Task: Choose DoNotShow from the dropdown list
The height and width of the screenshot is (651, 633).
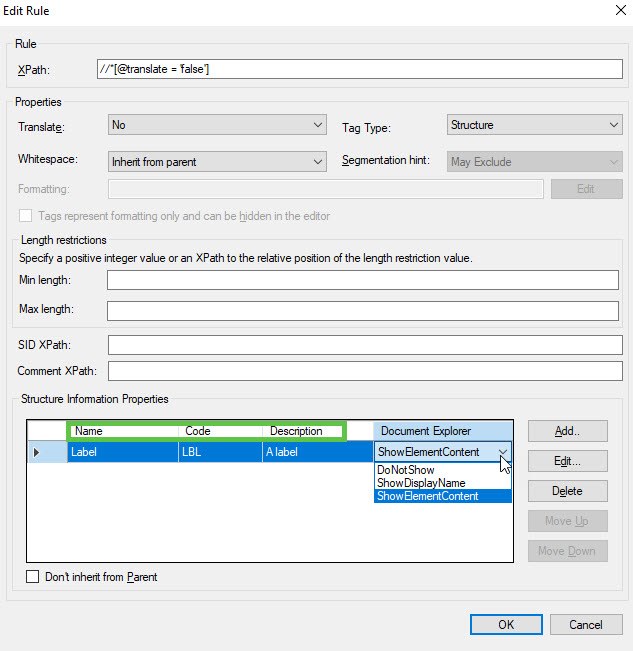Action: coord(442,470)
